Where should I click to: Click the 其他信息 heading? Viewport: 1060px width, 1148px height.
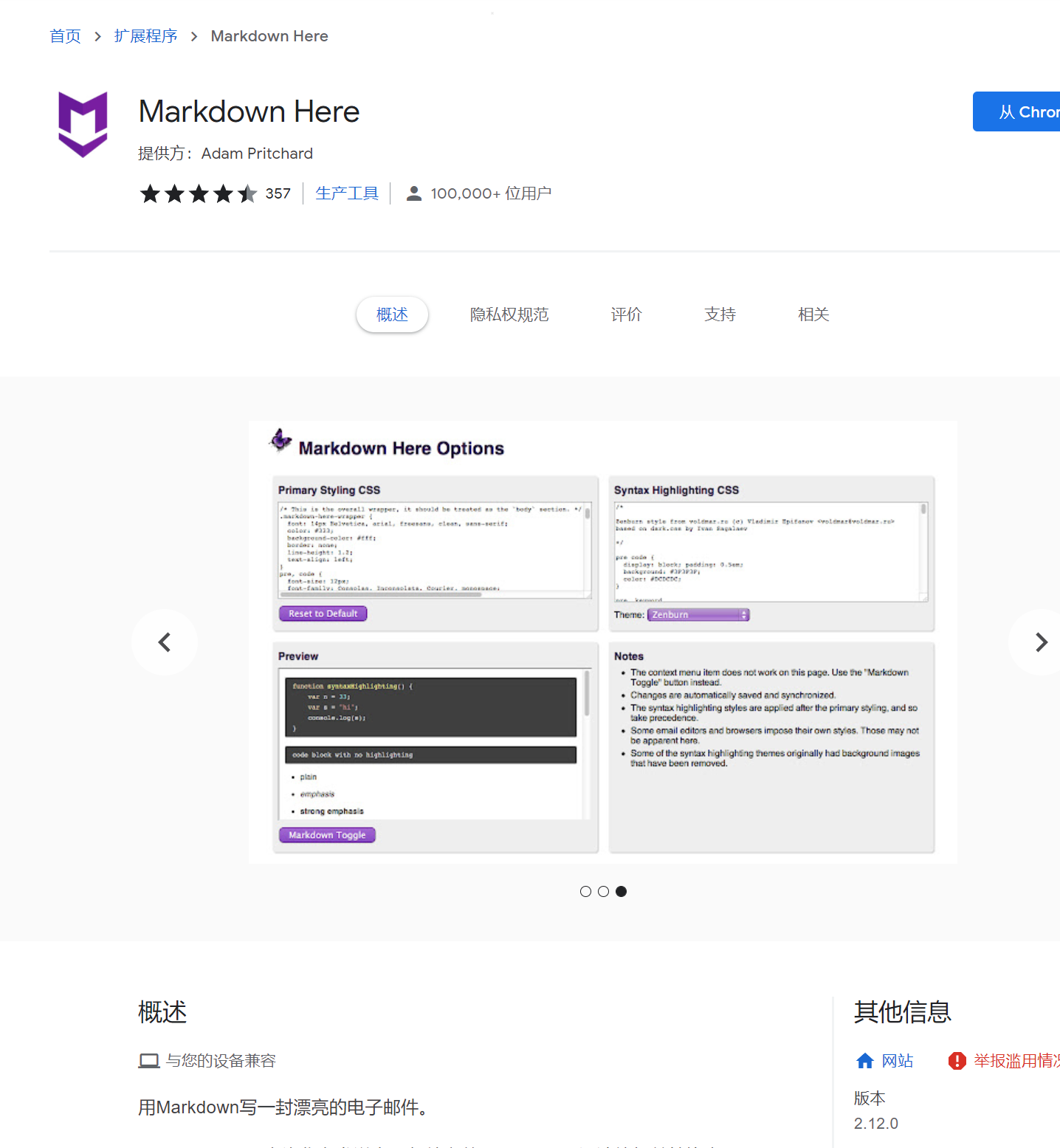coord(902,1011)
